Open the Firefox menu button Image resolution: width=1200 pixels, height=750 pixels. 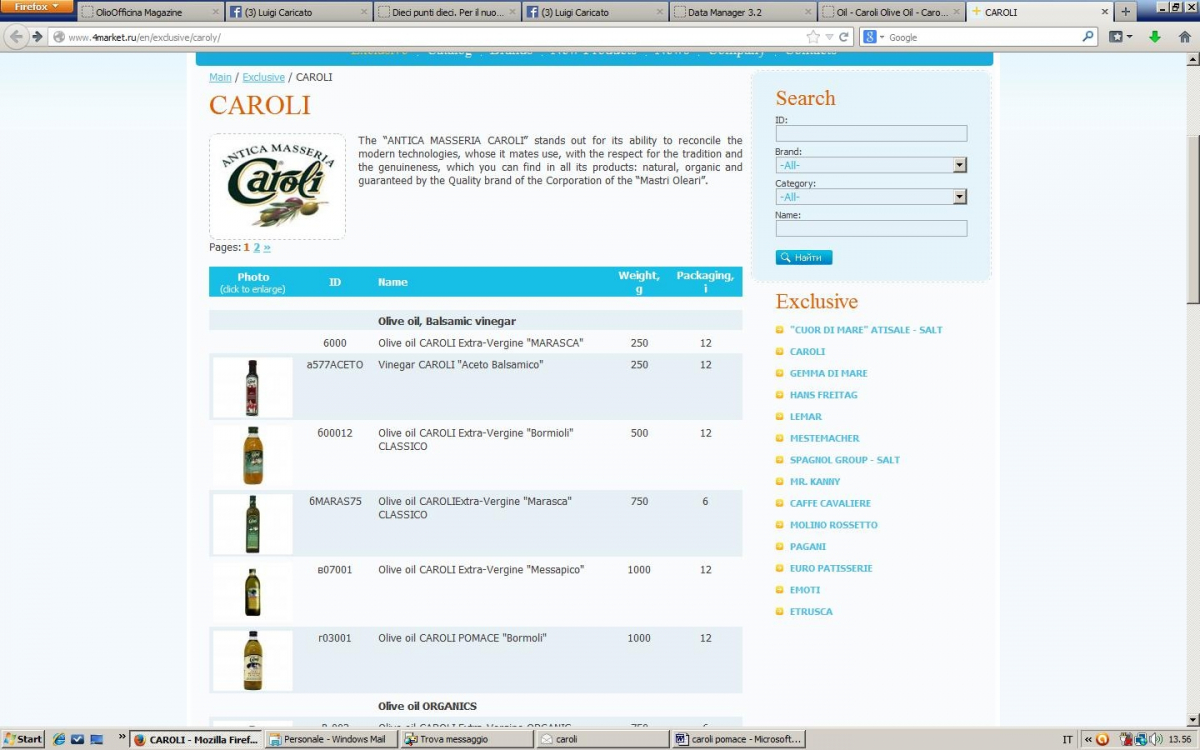[x=36, y=7]
